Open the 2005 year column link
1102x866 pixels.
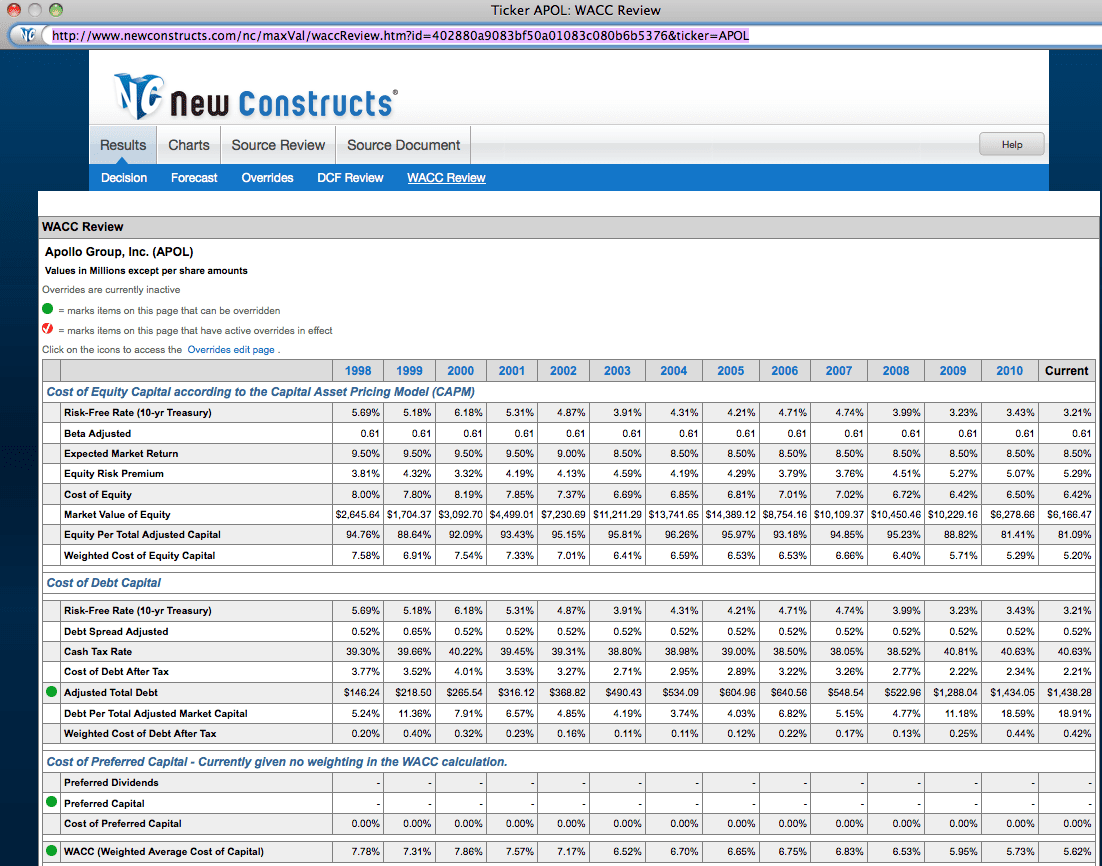click(x=730, y=370)
